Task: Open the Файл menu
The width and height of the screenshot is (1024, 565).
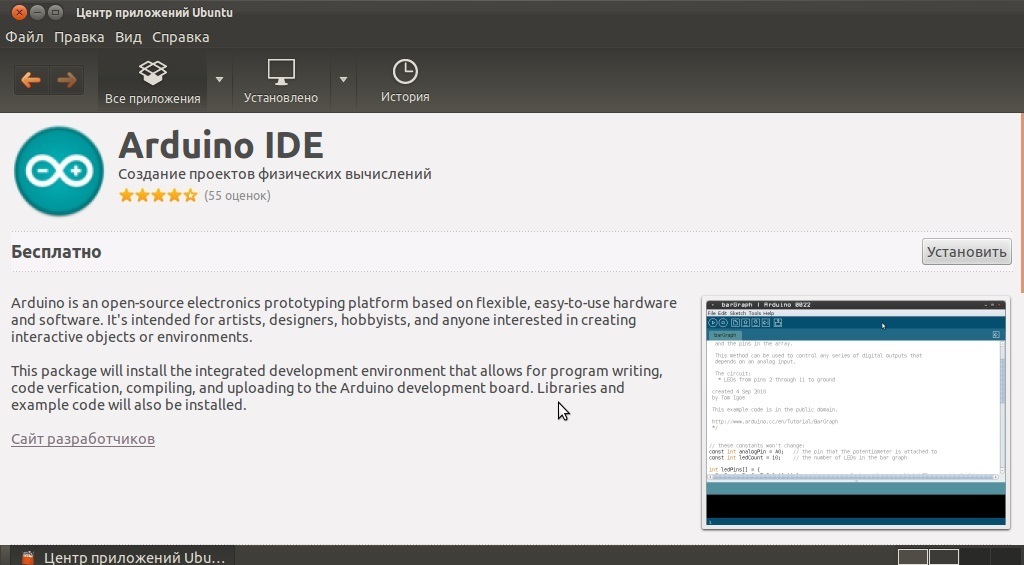Action: 24,37
